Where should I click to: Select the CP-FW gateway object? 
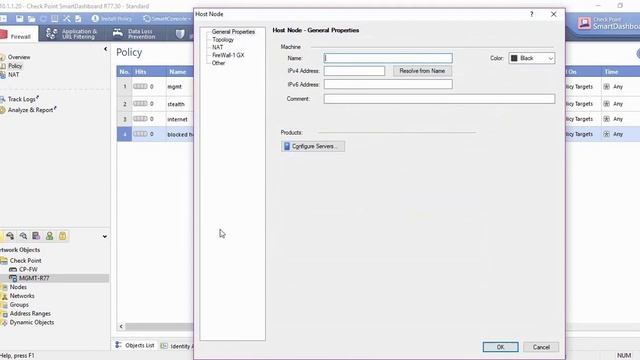[28, 269]
